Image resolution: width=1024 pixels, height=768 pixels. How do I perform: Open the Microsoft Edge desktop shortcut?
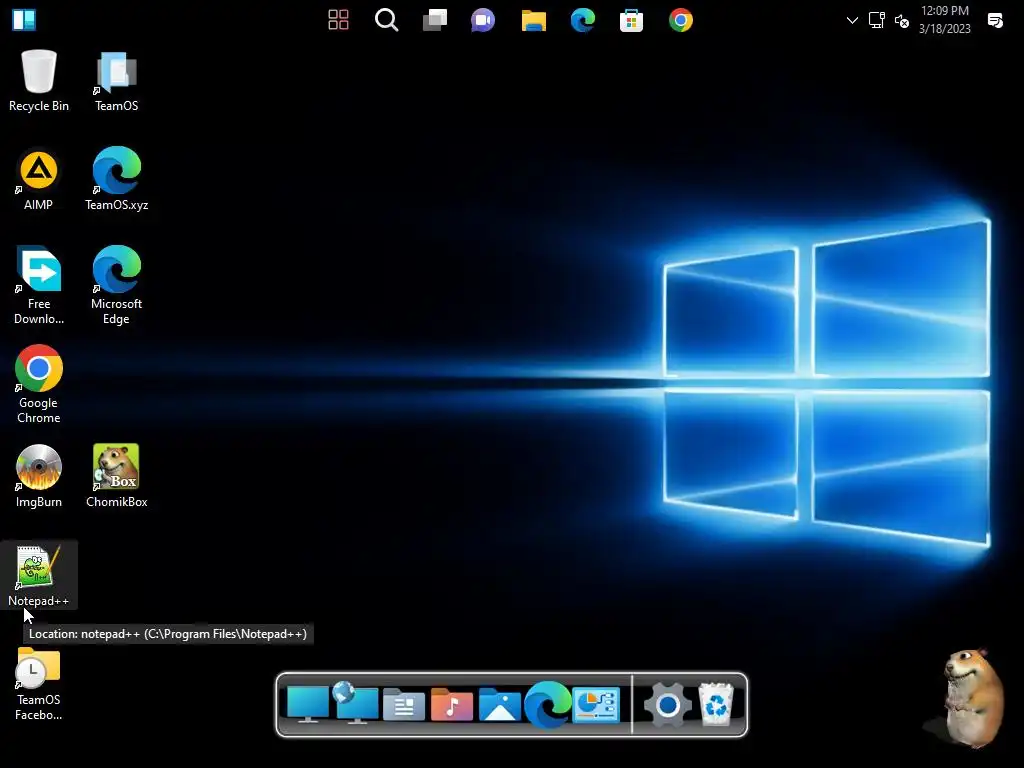point(116,285)
